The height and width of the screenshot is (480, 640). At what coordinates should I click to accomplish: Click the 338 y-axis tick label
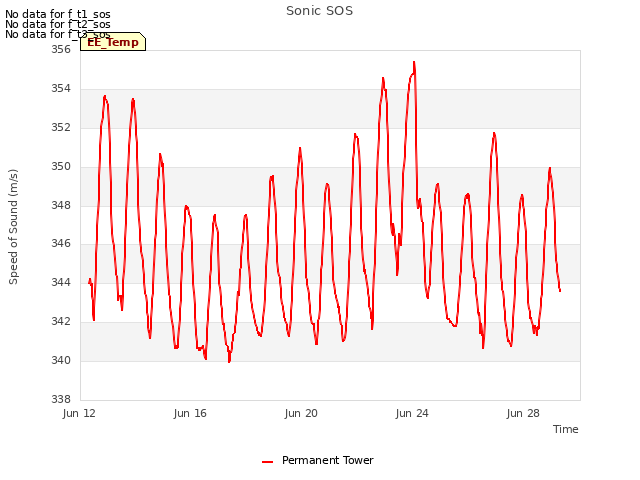pos(61,399)
